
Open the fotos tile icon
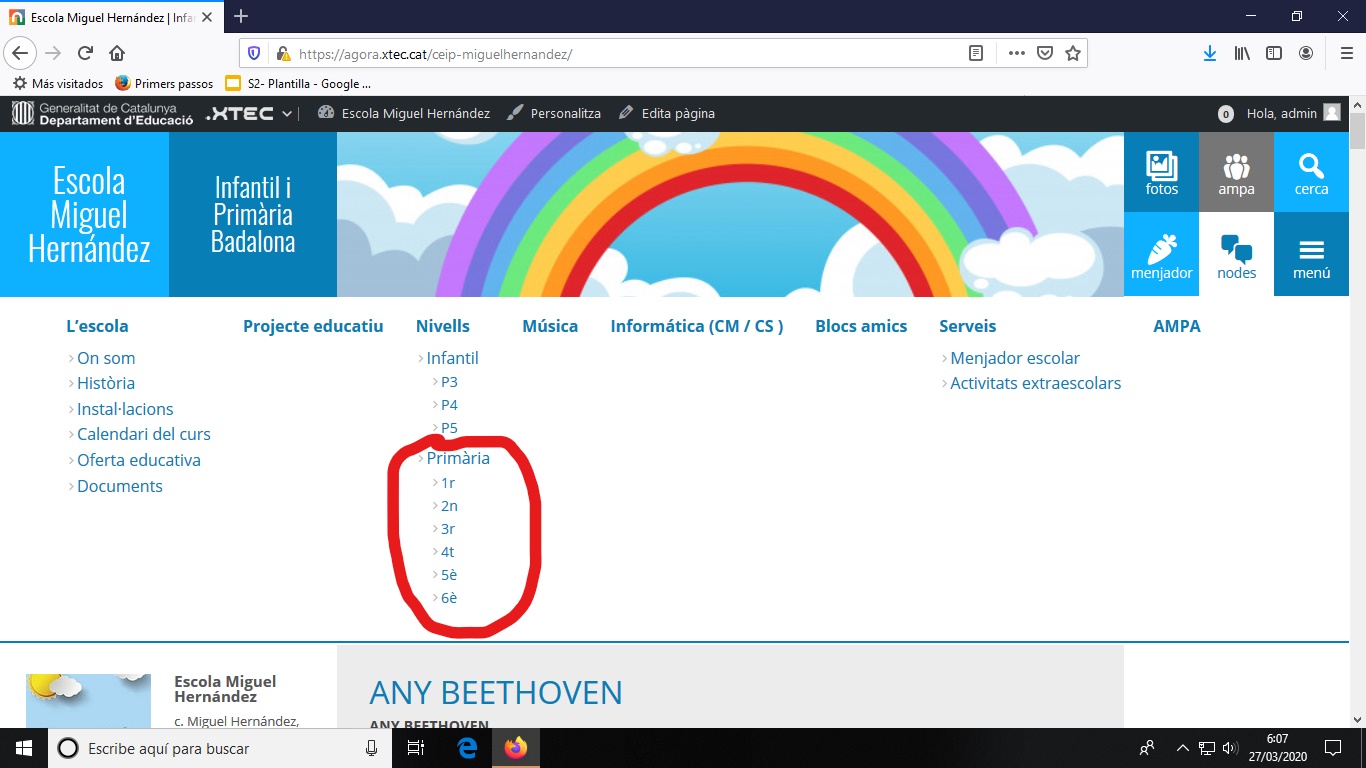click(1161, 172)
